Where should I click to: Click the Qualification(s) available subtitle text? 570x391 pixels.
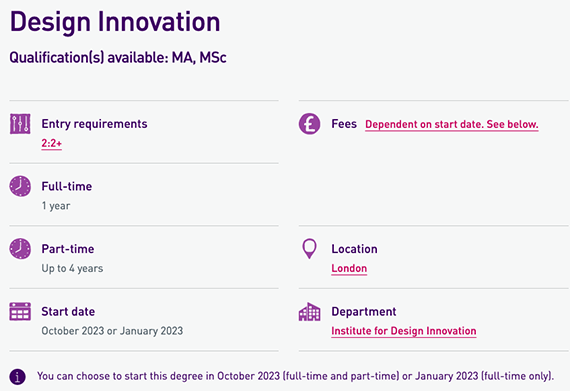118,57
